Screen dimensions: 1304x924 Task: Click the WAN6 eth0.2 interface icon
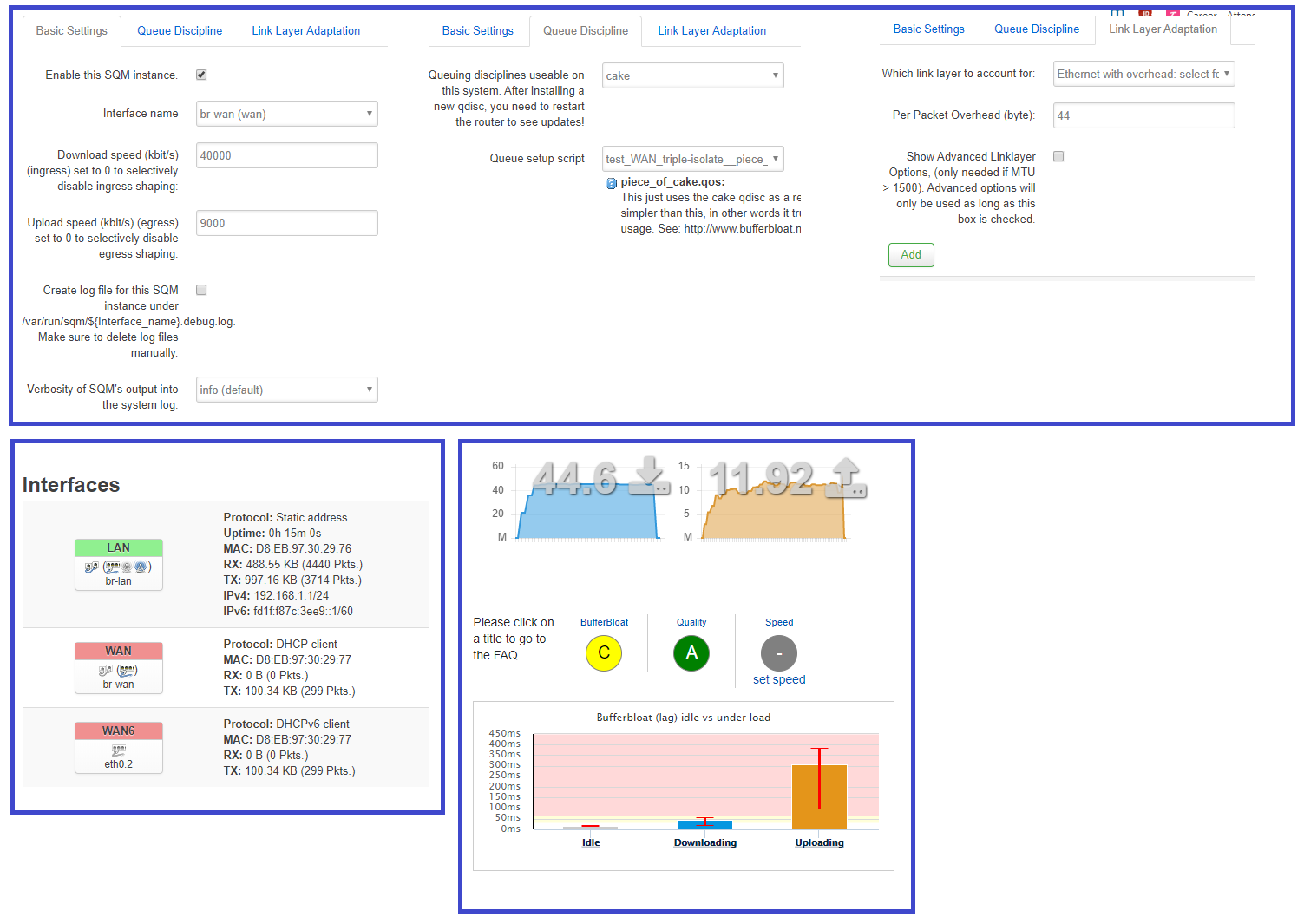119,750
